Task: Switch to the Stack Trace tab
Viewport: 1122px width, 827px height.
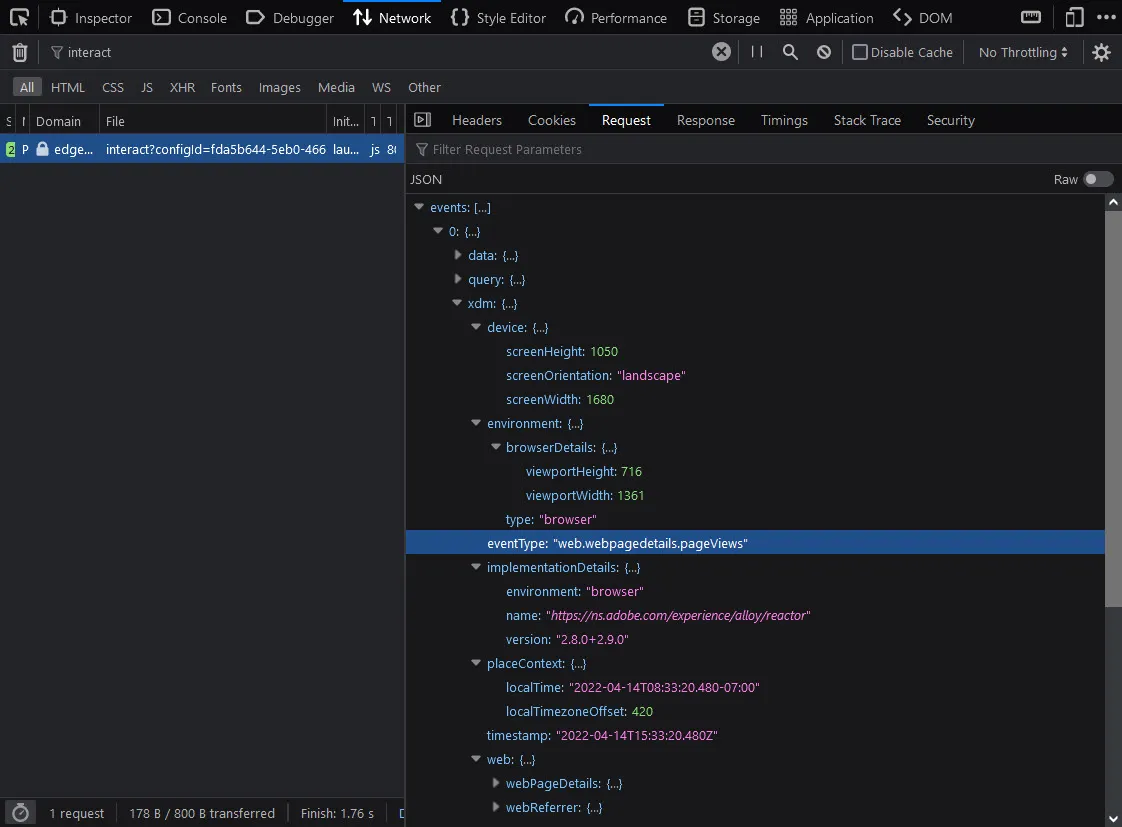Action: [x=867, y=120]
